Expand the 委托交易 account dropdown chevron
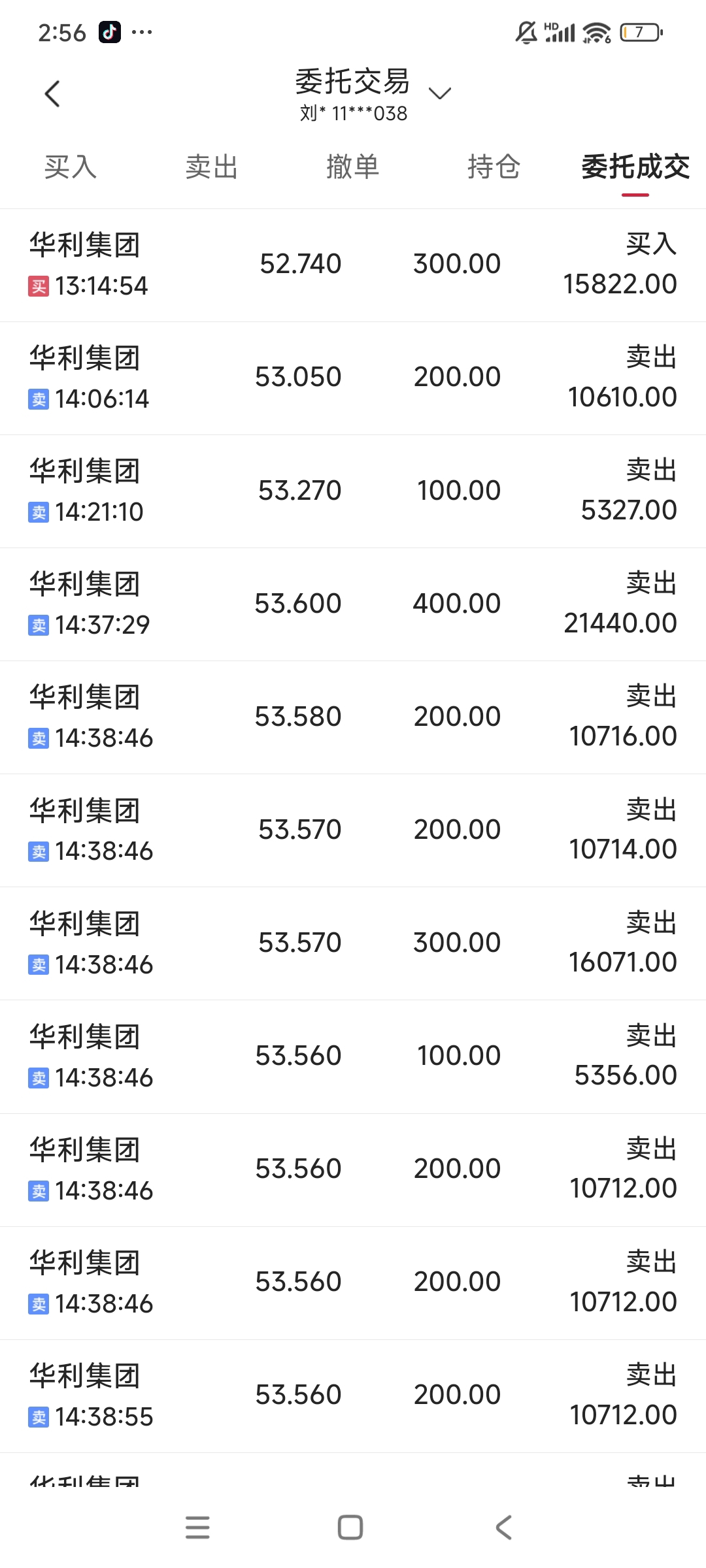Screen dimensions: 706x1568 point(440,93)
